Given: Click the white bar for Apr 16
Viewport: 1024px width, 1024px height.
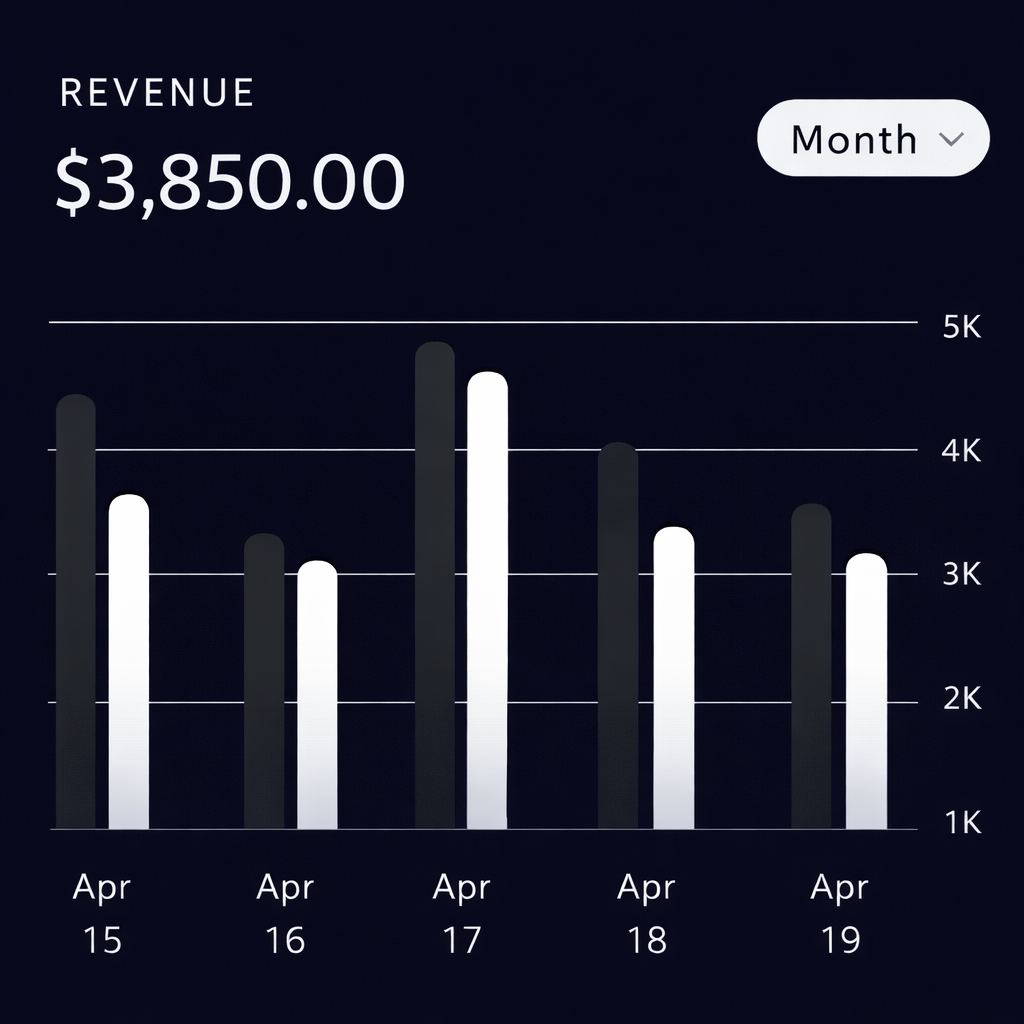Looking at the screenshot, I should (x=317, y=695).
